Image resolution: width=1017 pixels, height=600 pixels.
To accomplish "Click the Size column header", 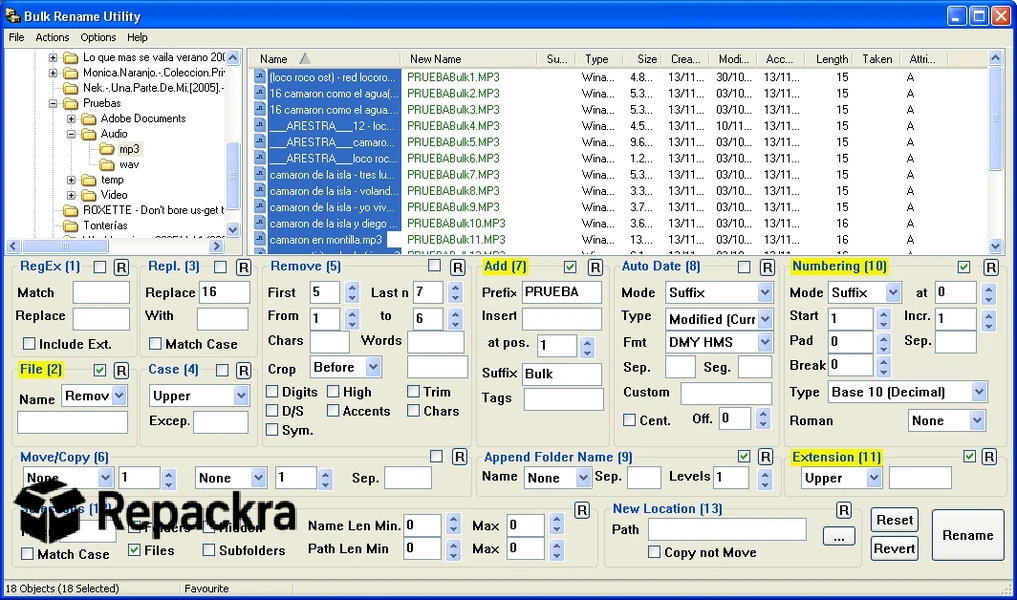I will click(x=643, y=58).
